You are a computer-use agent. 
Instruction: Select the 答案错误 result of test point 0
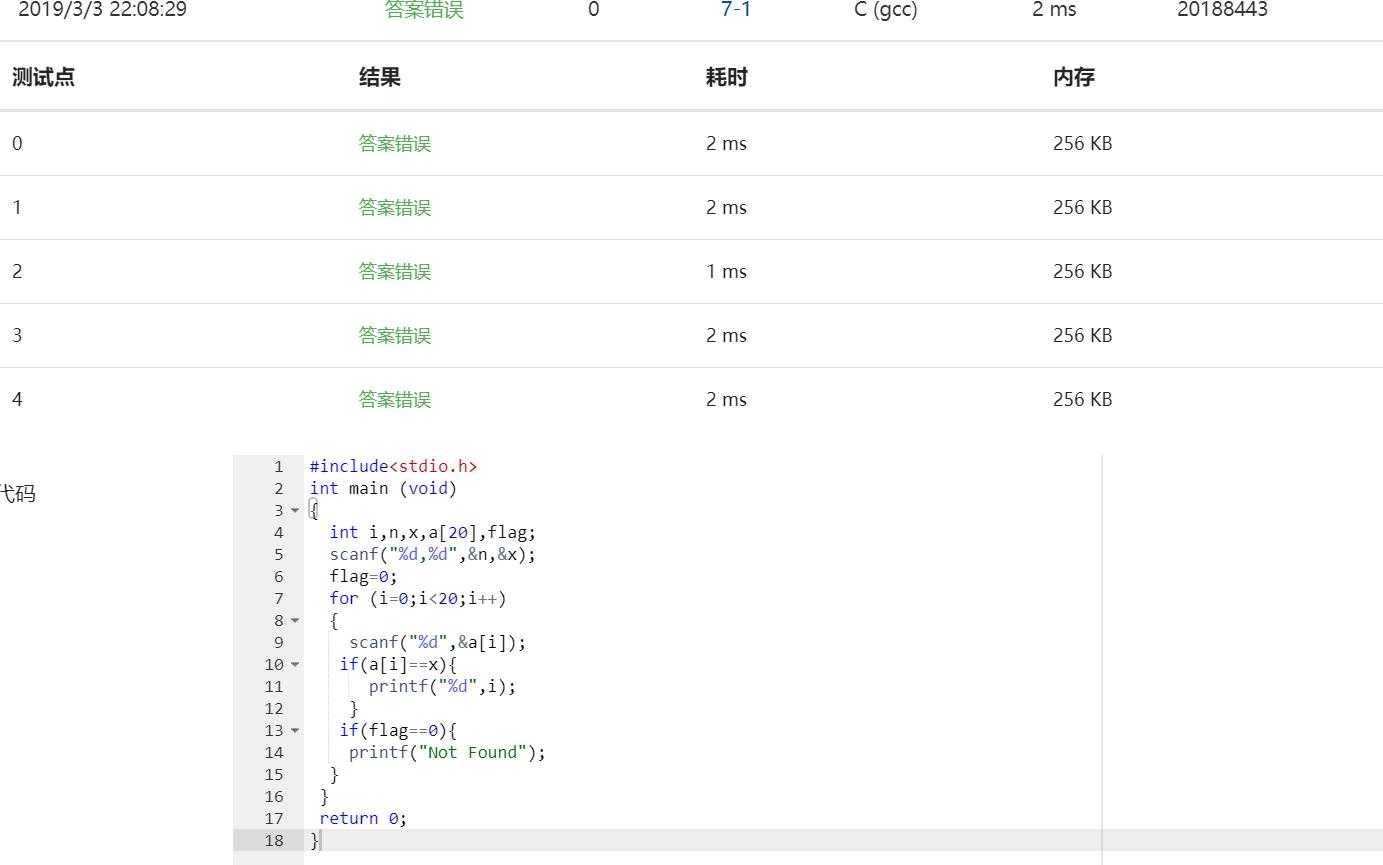tap(395, 143)
